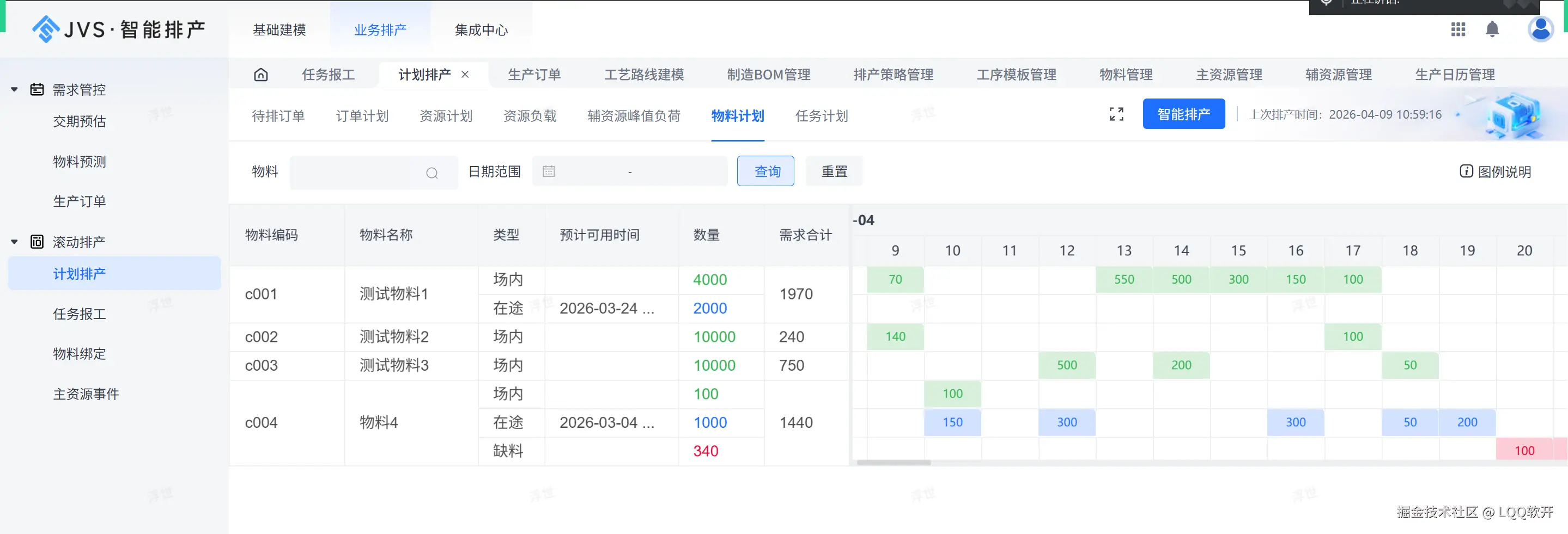Switch to 资源计划 sub-tab
1568x534 pixels.
(446, 115)
